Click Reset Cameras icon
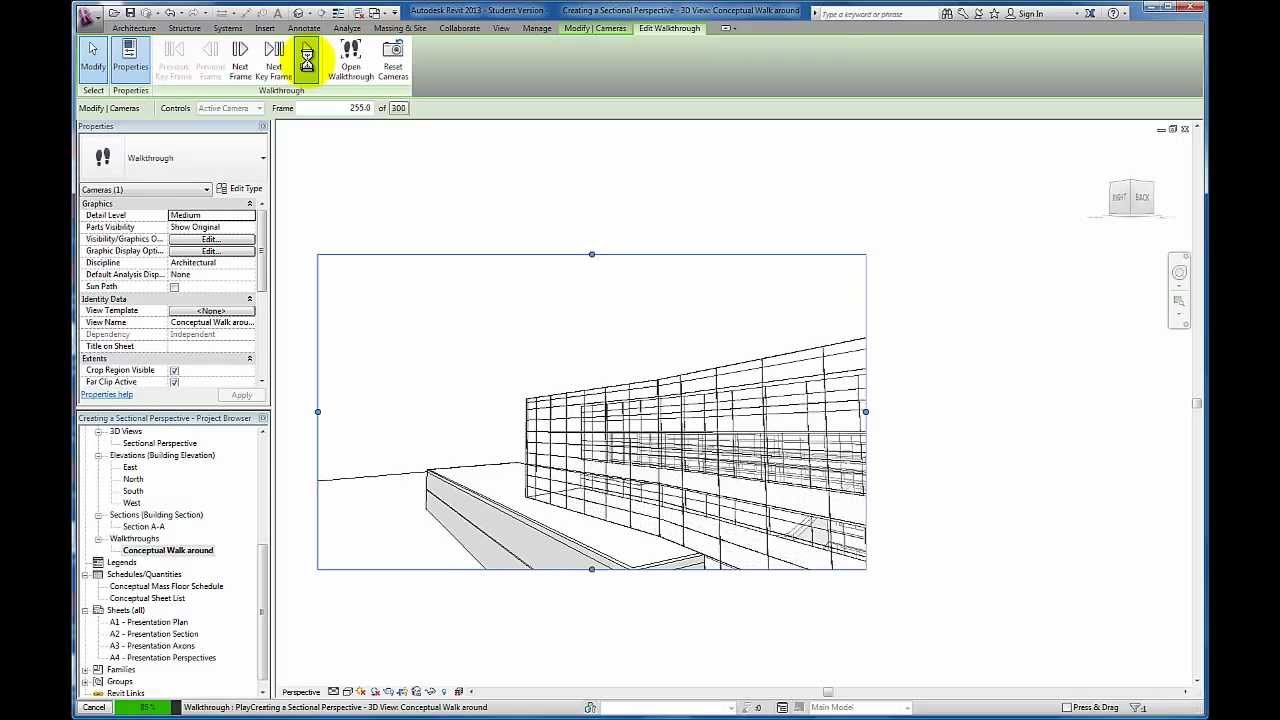The height and width of the screenshot is (720, 1280). (393, 60)
